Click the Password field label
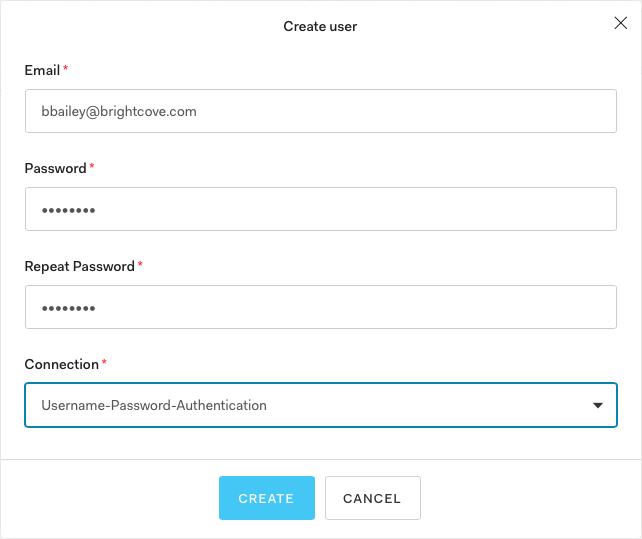This screenshot has width=642, height=539. (55, 168)
